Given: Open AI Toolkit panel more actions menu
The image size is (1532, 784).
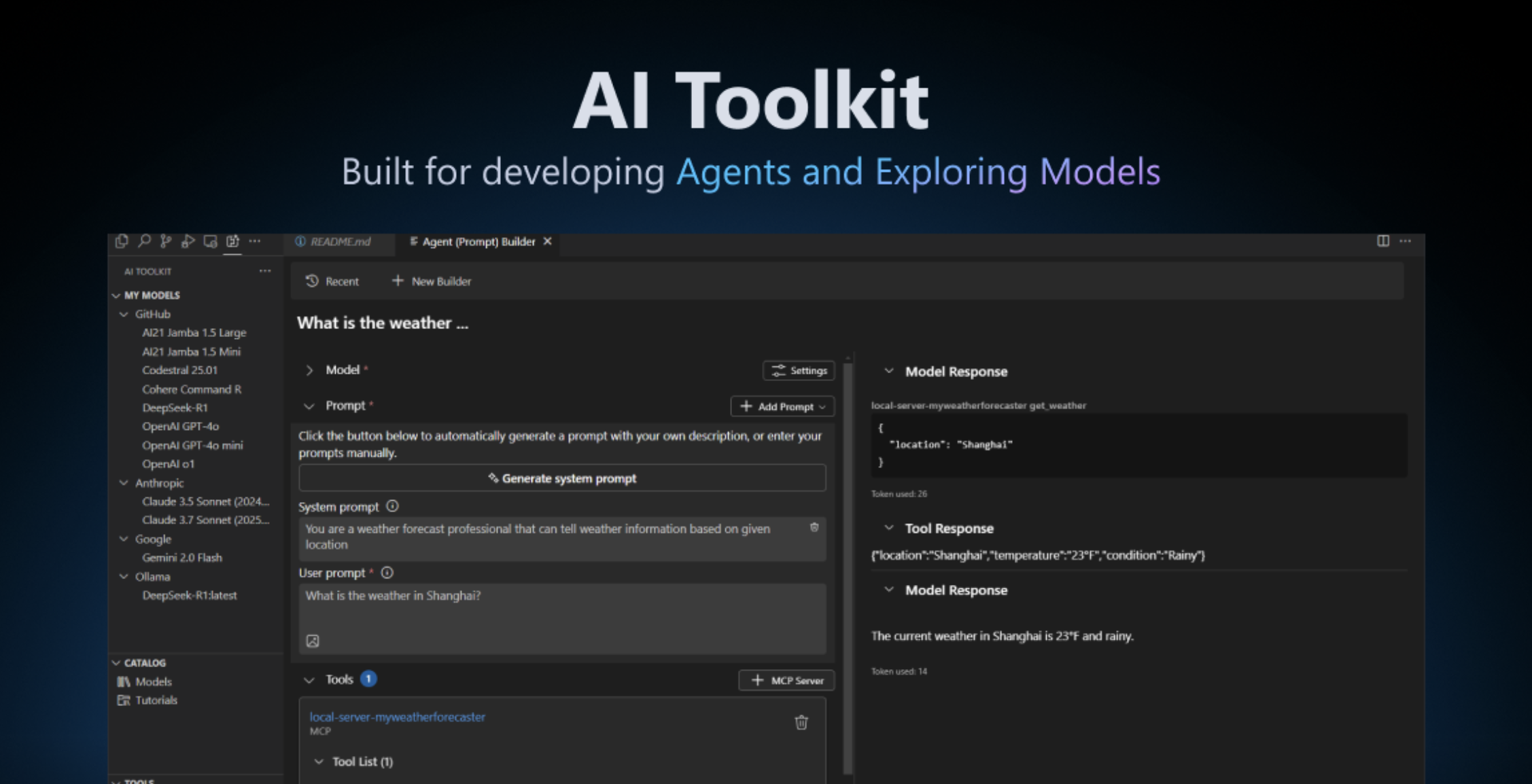Looking at the screenshot, I should click(265, 271).
